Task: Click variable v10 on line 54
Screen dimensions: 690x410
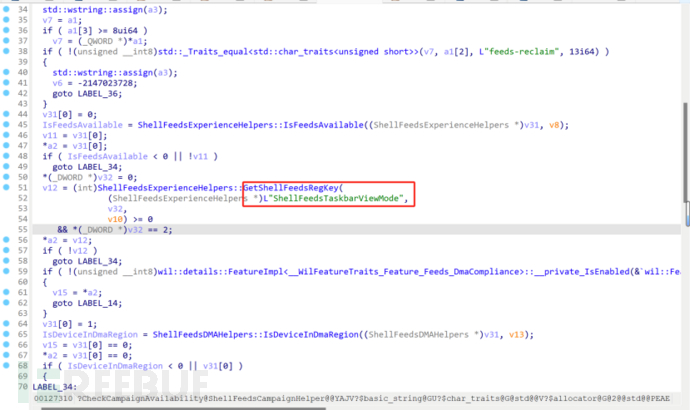Action: pos(115,219)
